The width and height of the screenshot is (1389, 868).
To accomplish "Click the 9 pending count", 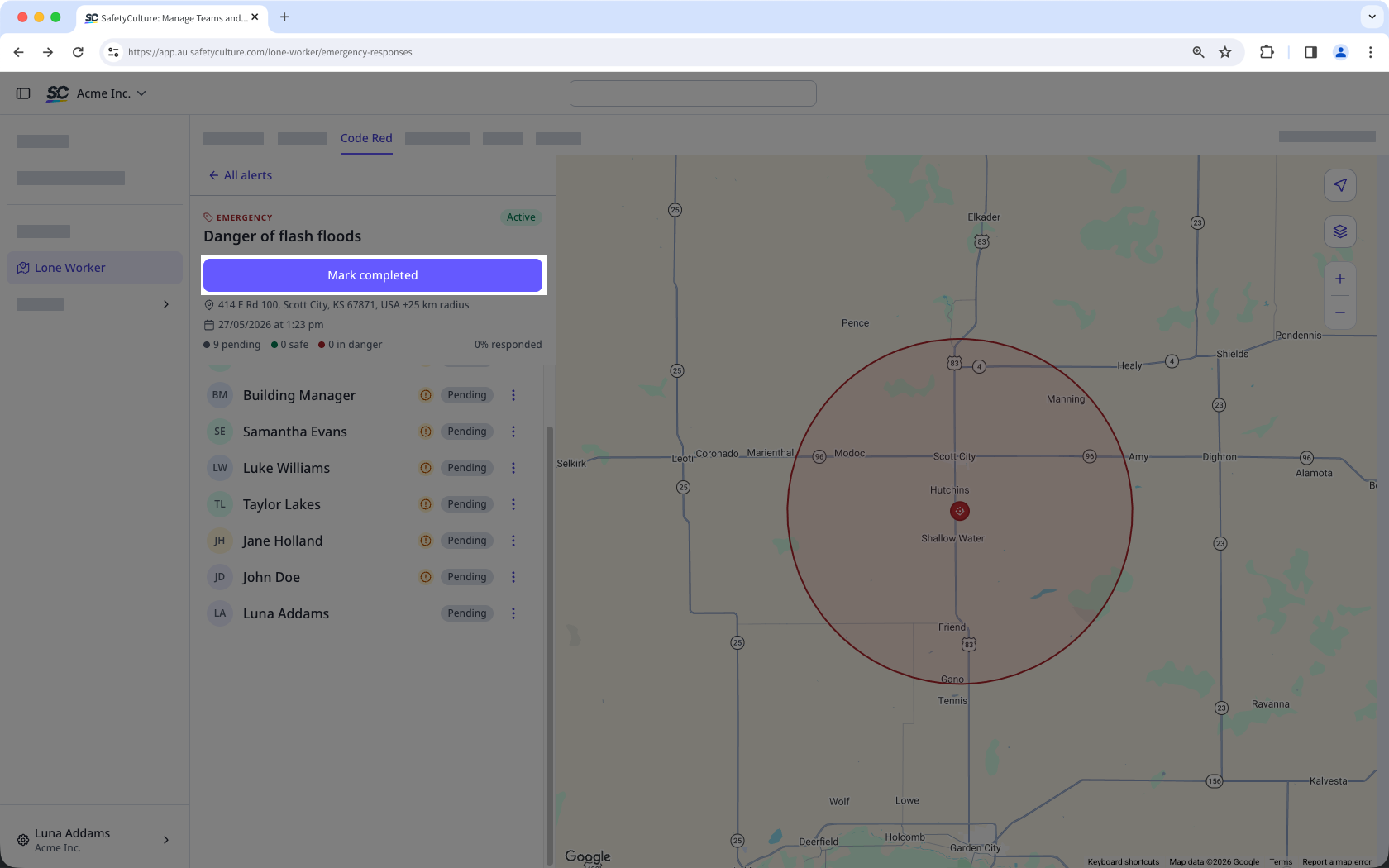I will pyautogui.click(x=232, y=345).
